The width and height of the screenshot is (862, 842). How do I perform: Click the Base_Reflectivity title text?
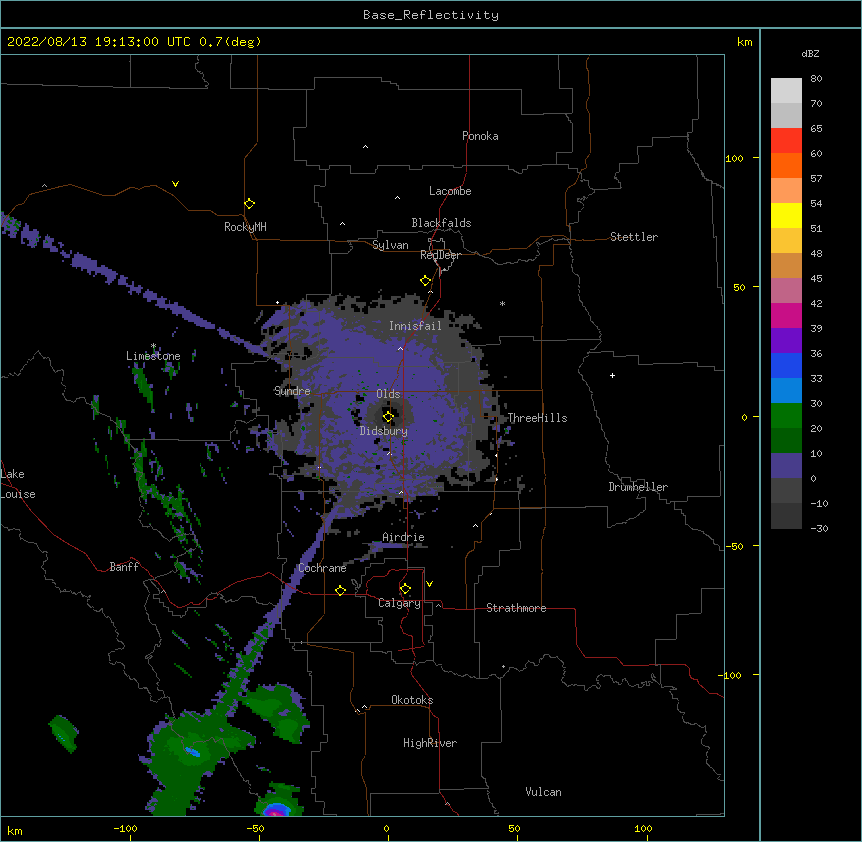431,15
